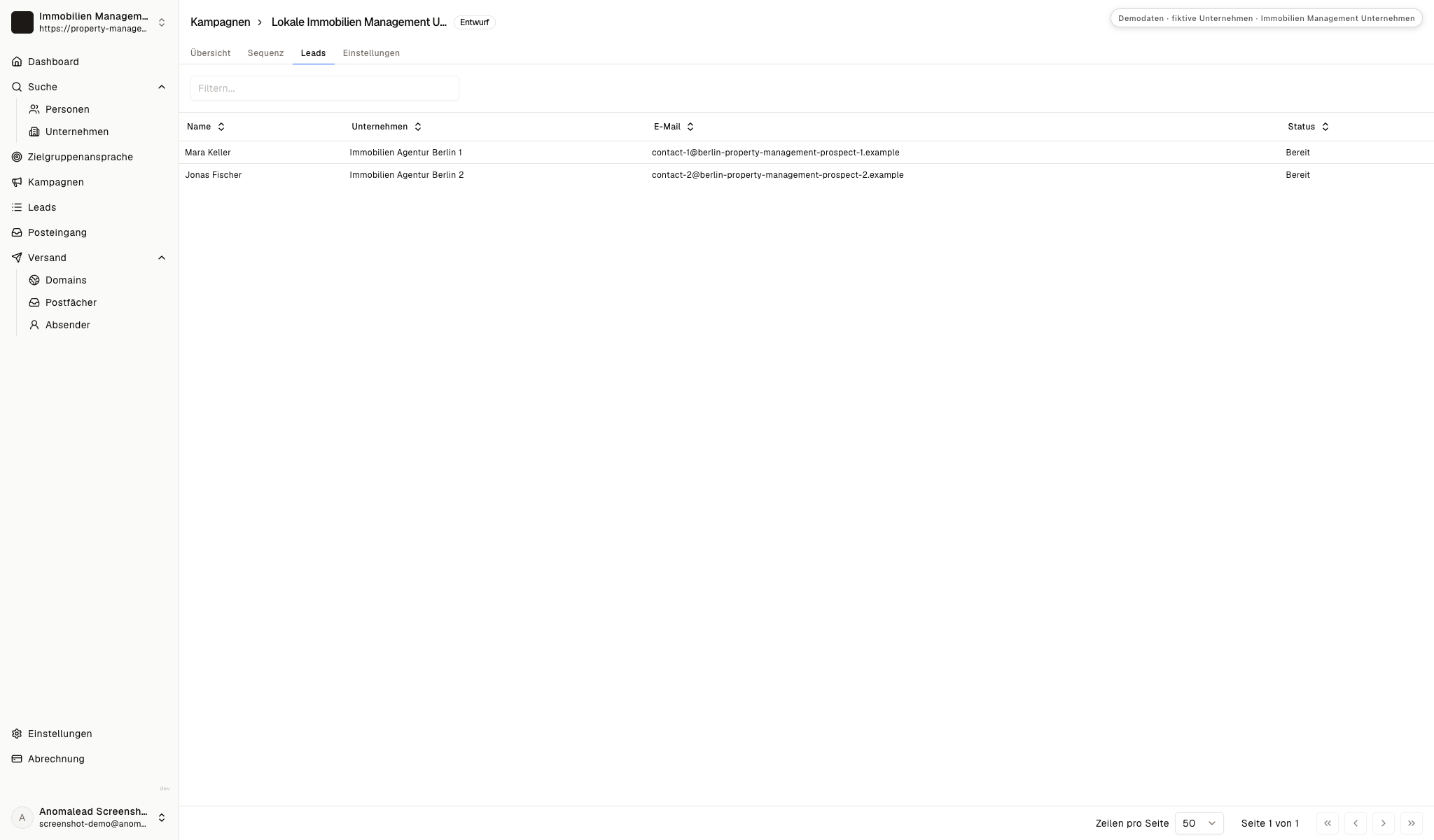
Task: Sort the table by Name column
Action: tap(206, 127)
